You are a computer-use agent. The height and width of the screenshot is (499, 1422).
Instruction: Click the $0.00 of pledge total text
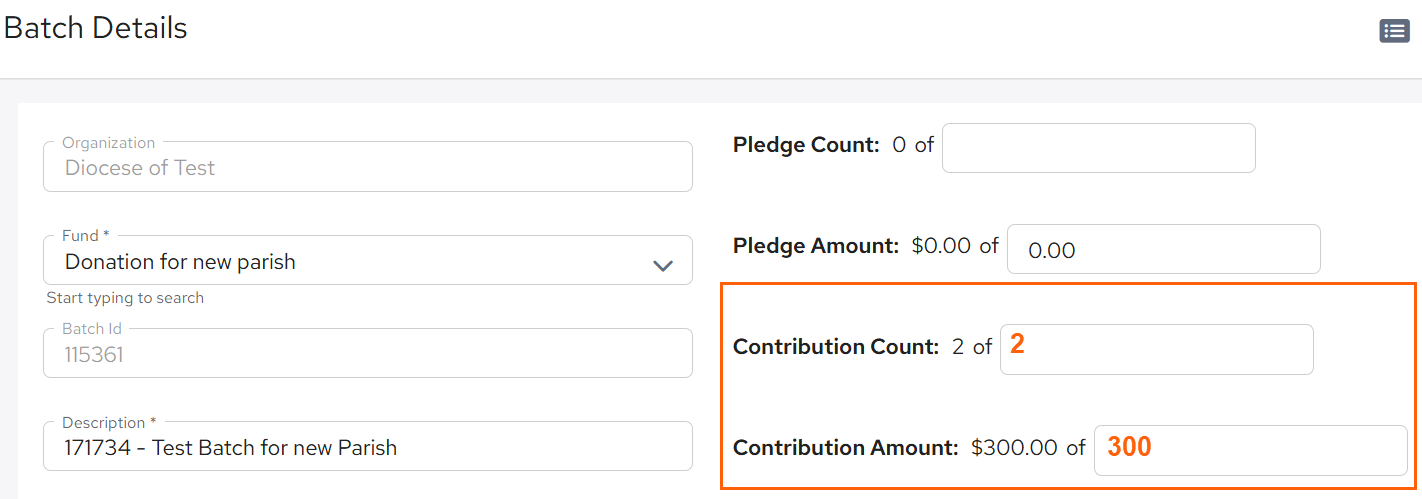tap(955, 246)
